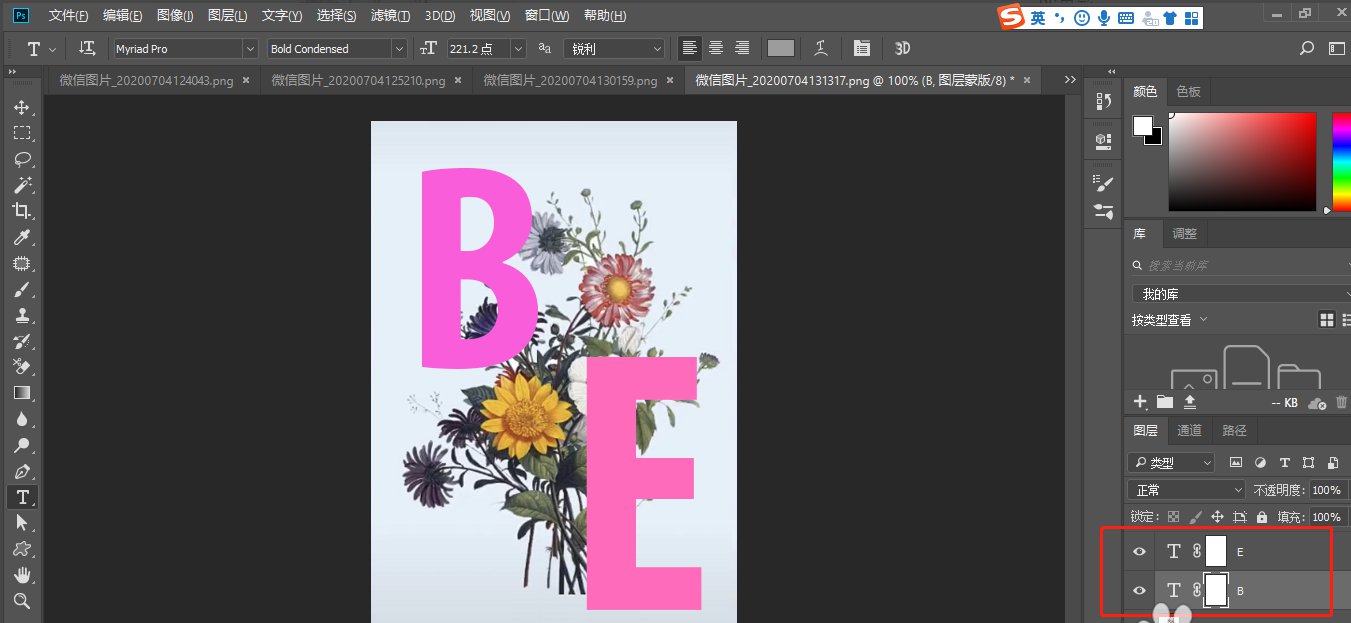The width and height of the screenshot is (1351, 623).
Task: Hide the E text layer
Action: tap(1139, 550)
